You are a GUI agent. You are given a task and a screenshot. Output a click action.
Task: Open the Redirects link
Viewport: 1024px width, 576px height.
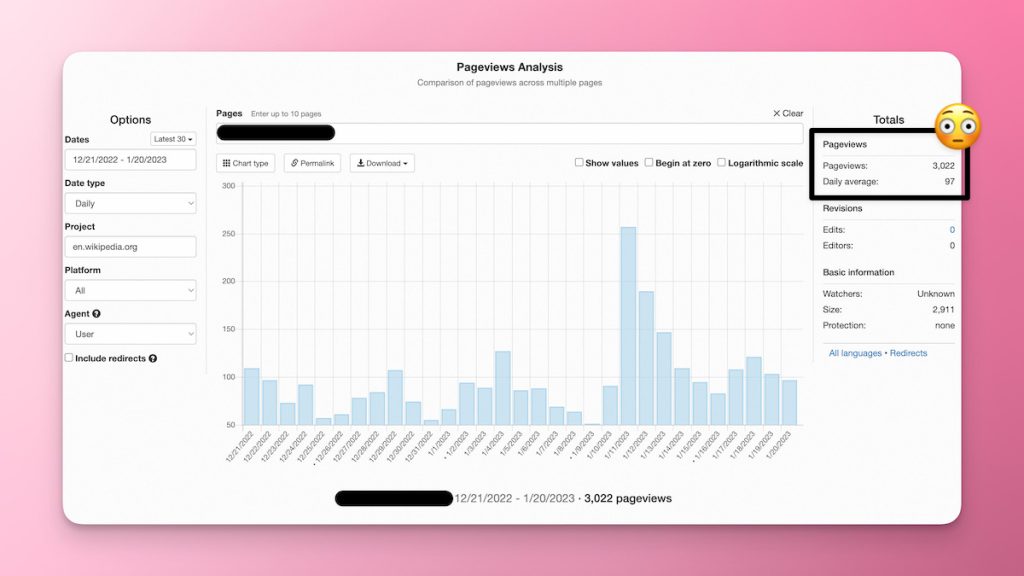coord(908,353)
